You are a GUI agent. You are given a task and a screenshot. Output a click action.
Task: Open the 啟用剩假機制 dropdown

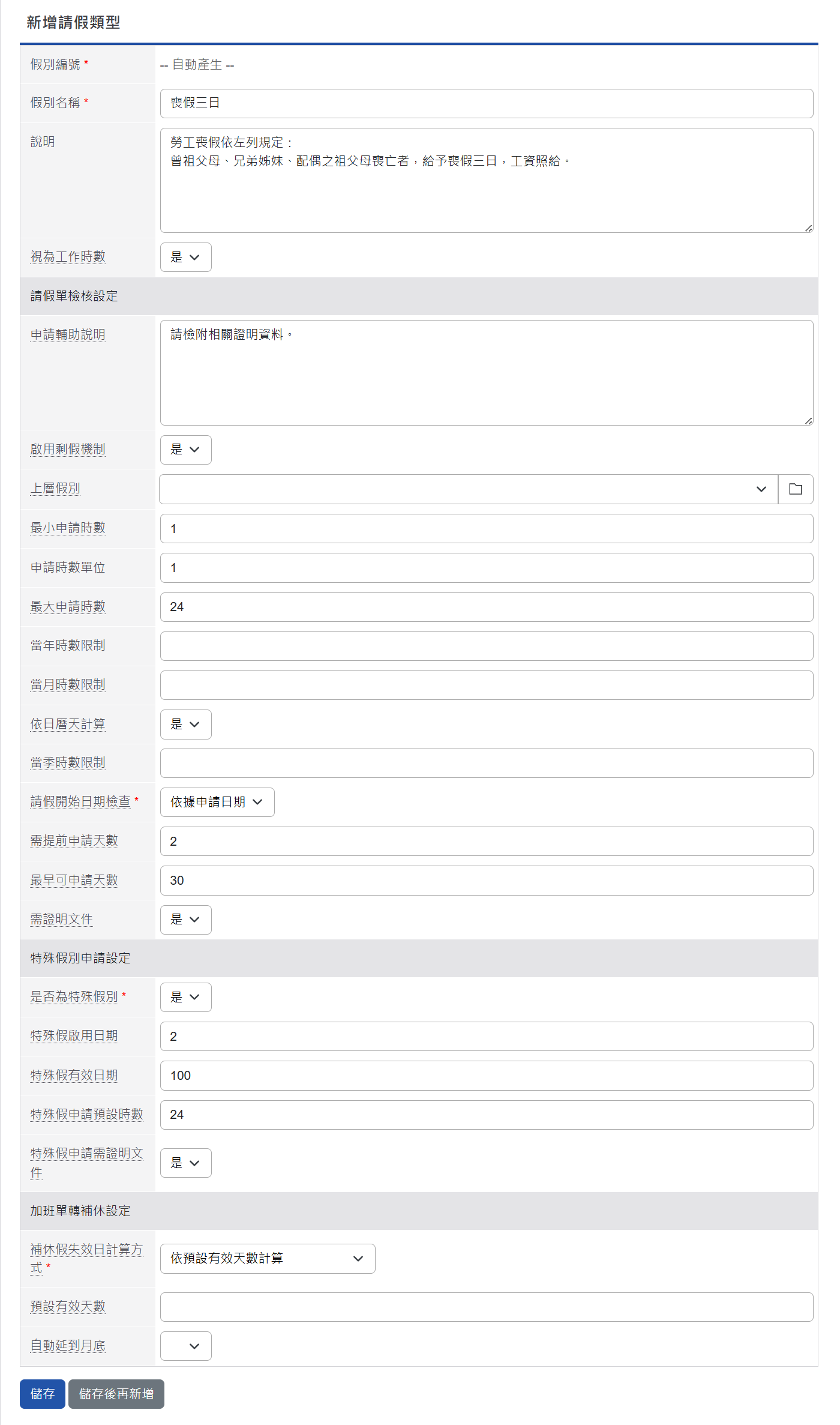point(185,450)
